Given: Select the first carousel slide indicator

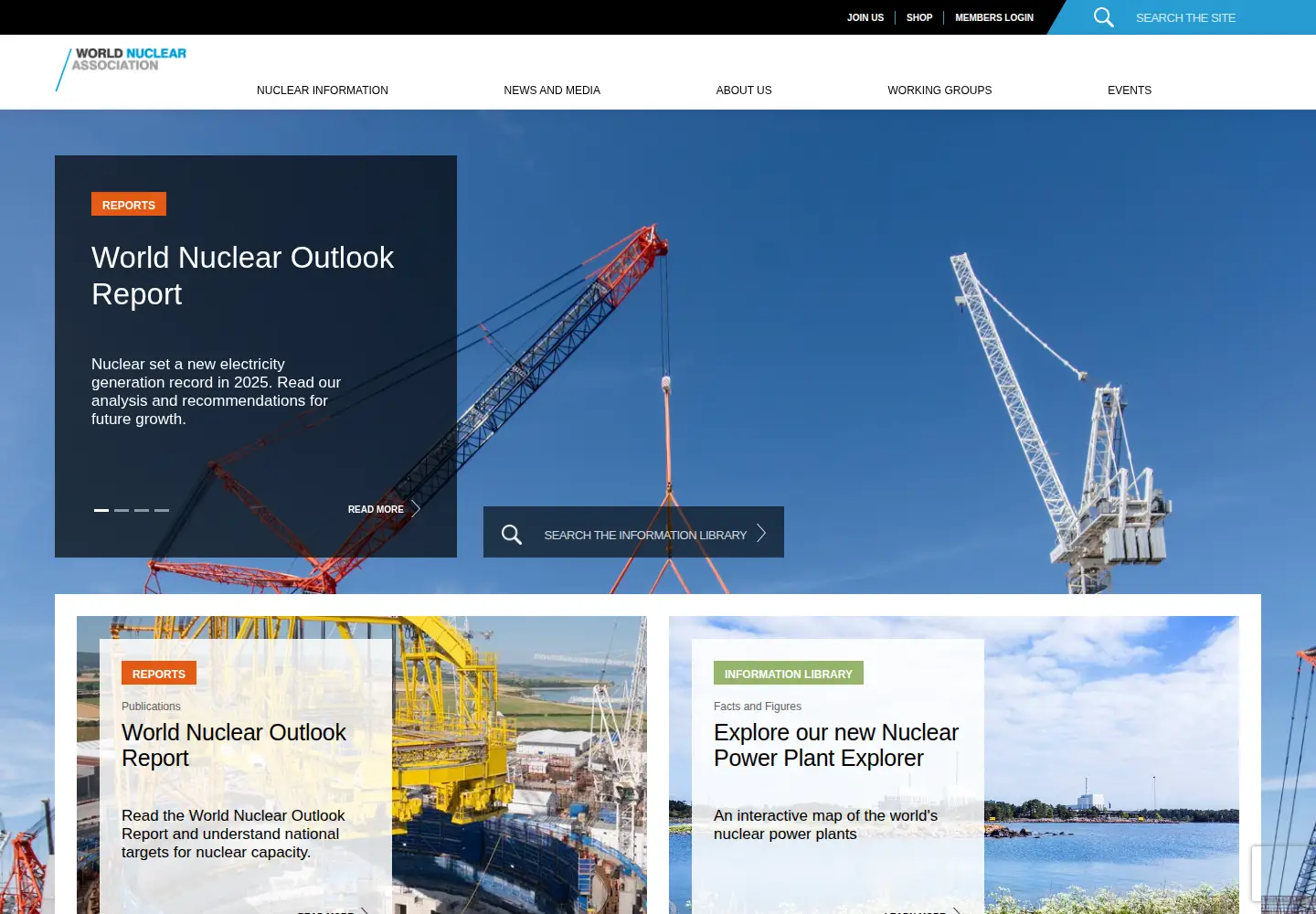Looking at the screenshot, I should 101,510.
